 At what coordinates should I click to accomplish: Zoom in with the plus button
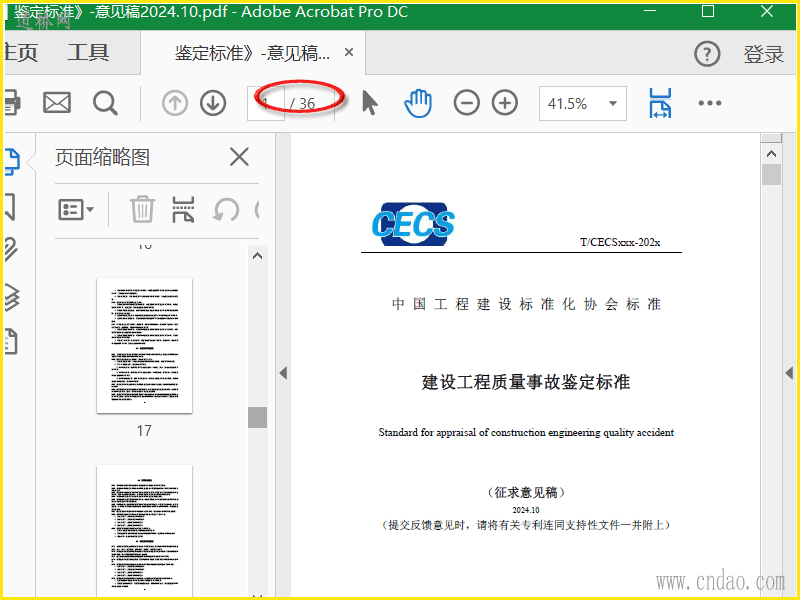(505, 103)
